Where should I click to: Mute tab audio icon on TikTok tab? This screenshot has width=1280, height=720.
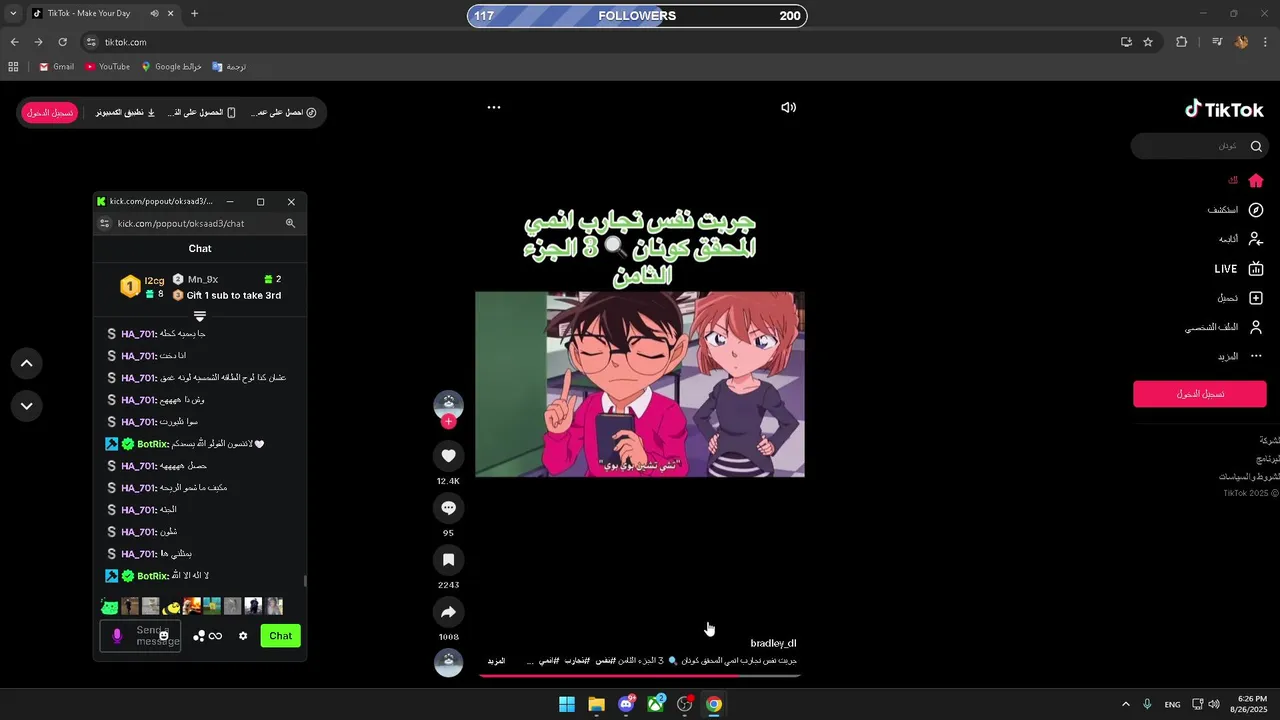click(154, 14)
